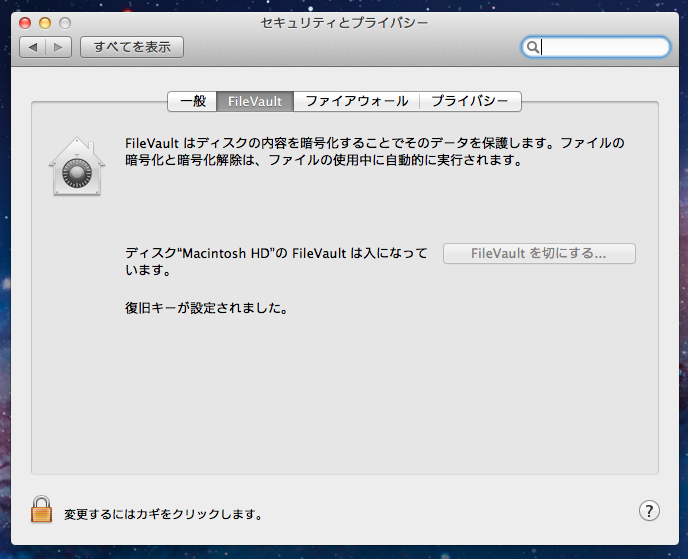Minimize the window with the yellow button
The image size is (688, 559).
[x=45, y=23]
